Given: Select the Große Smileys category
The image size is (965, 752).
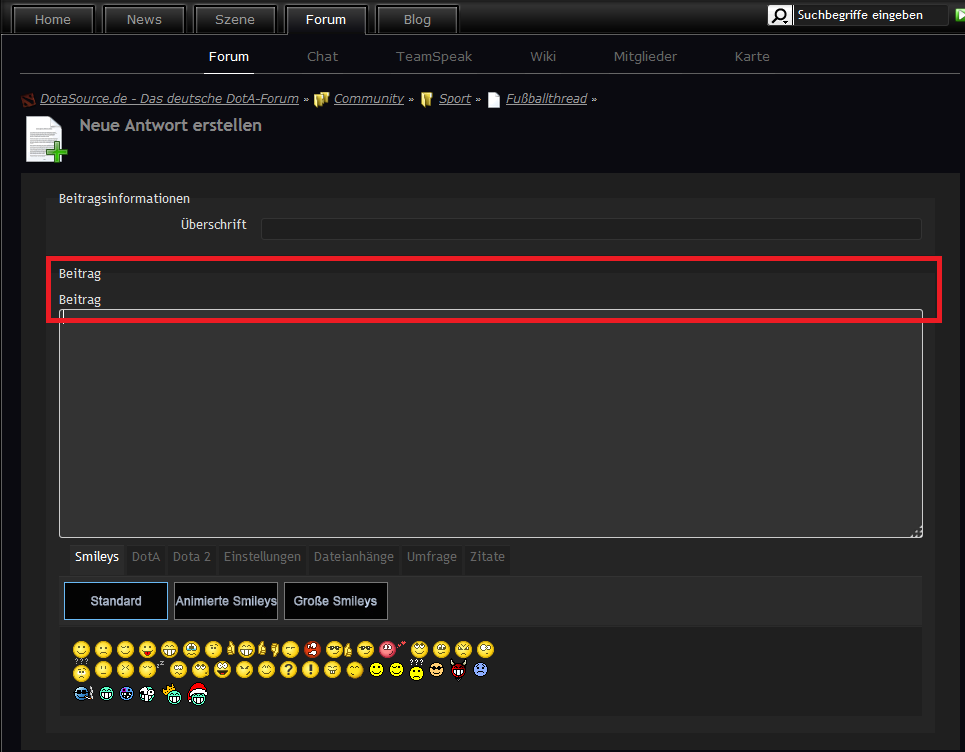Looking at the screenshot, I should pos(335,601).
